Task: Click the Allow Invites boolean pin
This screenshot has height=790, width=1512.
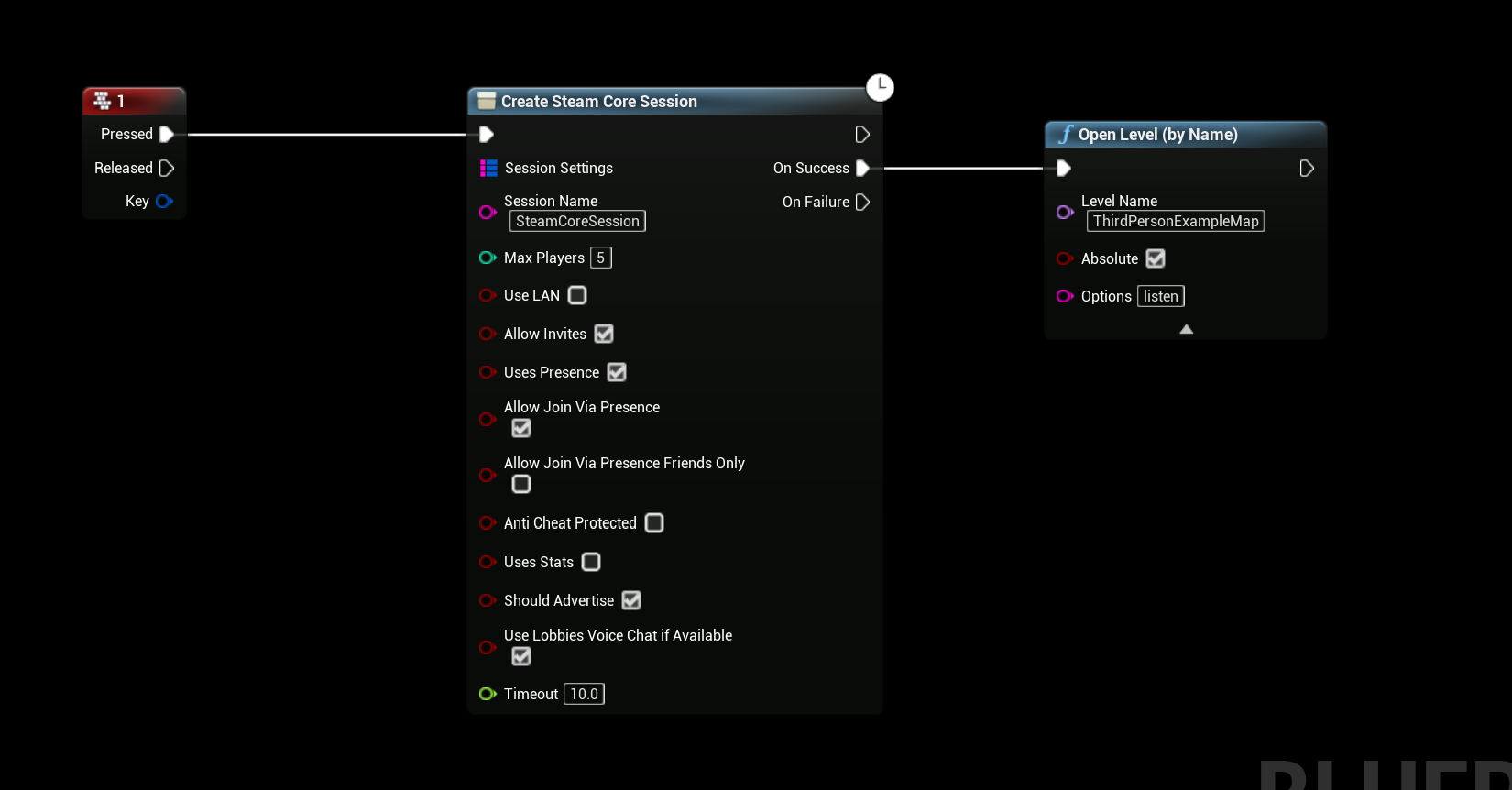Action: [x=488, y=335]
